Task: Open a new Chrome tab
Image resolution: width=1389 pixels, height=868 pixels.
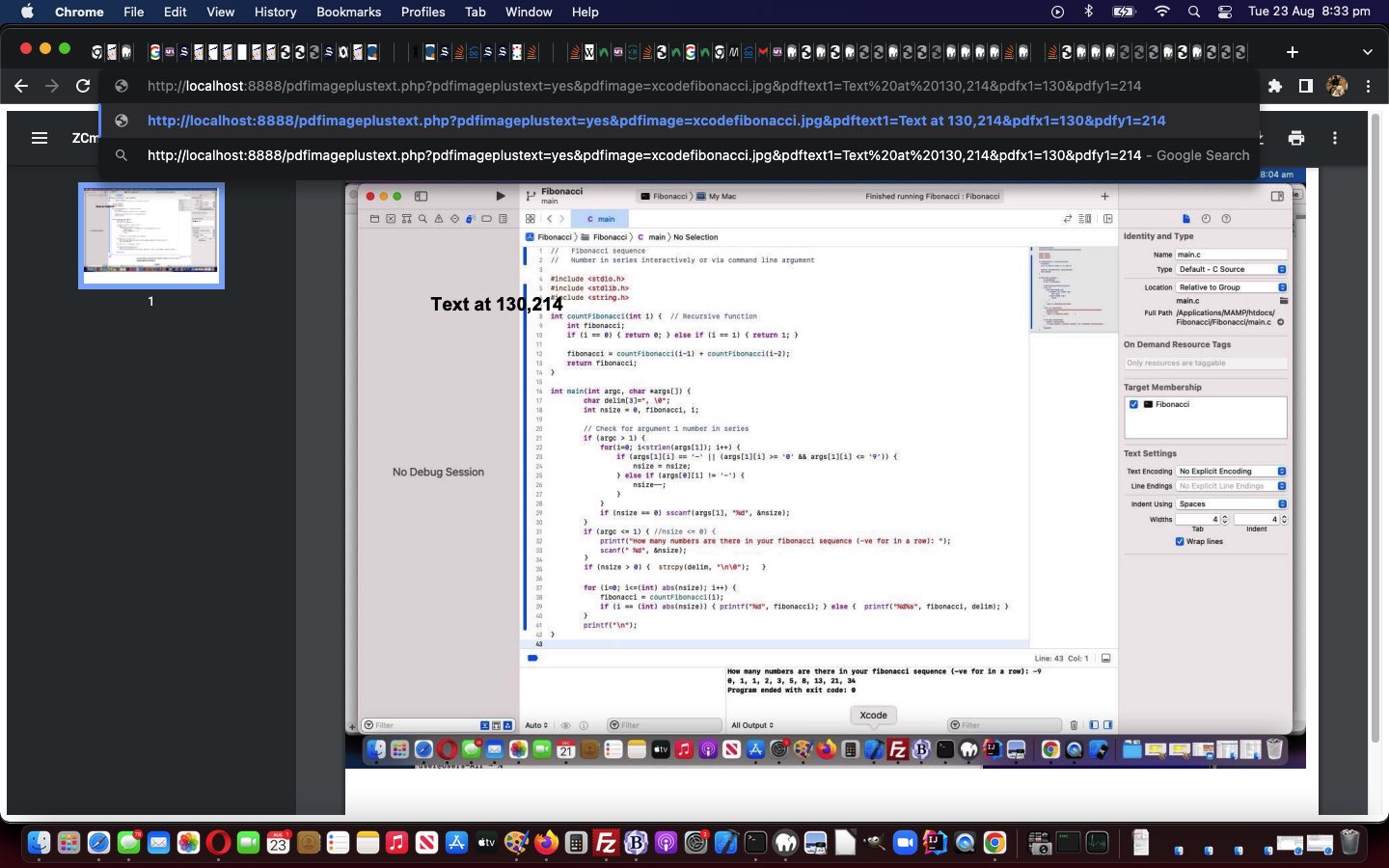Action: coord(1293,51)
